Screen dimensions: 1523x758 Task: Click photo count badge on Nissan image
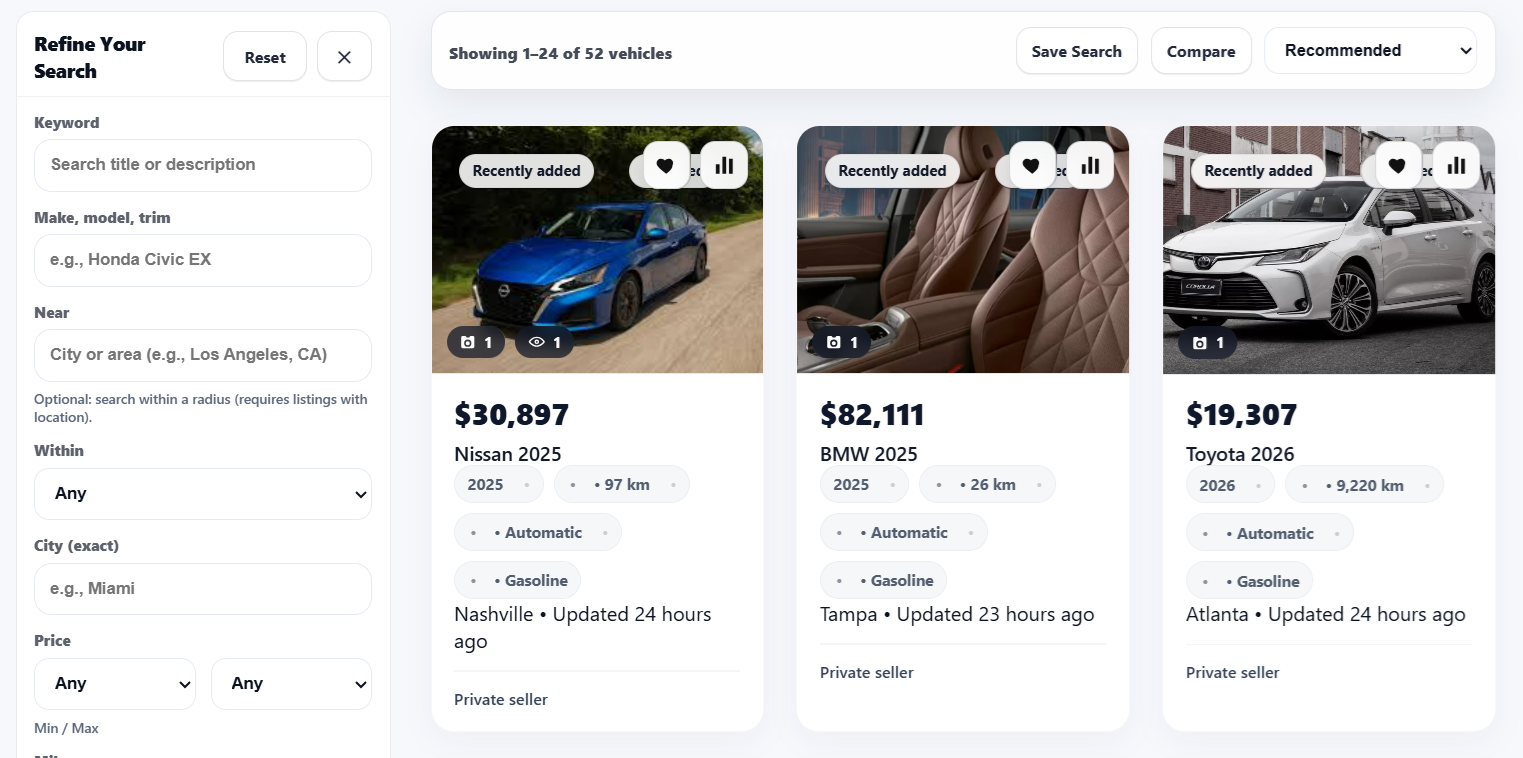coord(476,342)
